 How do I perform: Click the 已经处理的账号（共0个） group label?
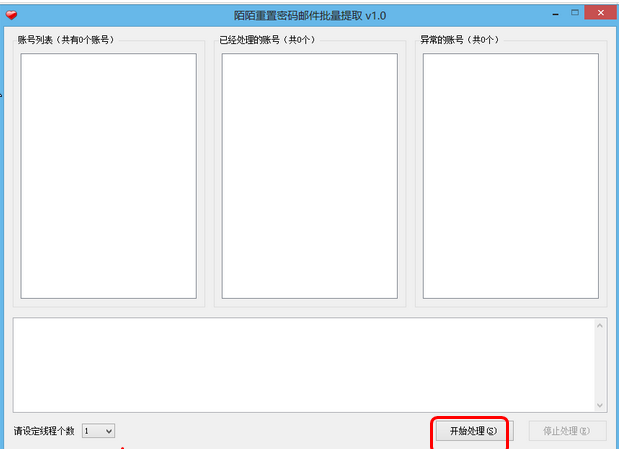[268, 40]
